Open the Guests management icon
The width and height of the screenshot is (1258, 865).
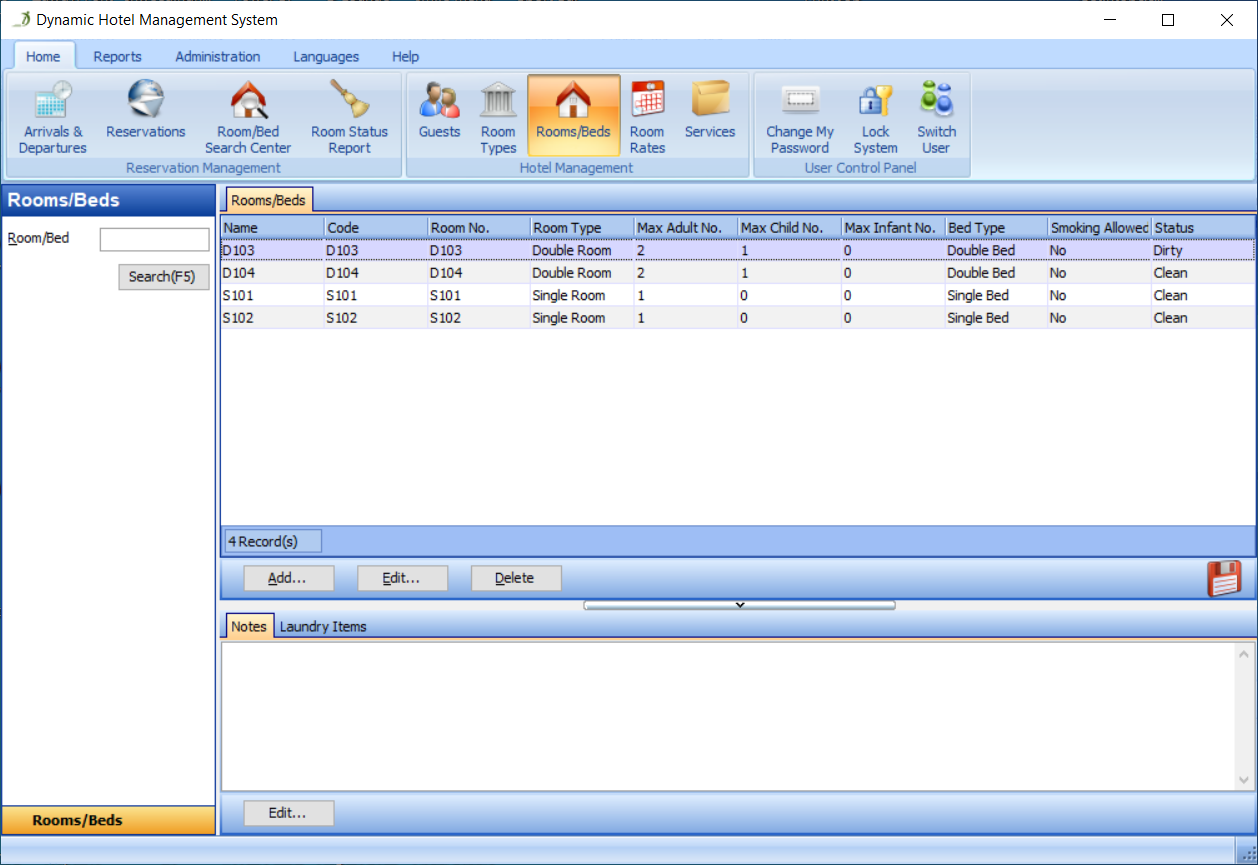[439, 110]
